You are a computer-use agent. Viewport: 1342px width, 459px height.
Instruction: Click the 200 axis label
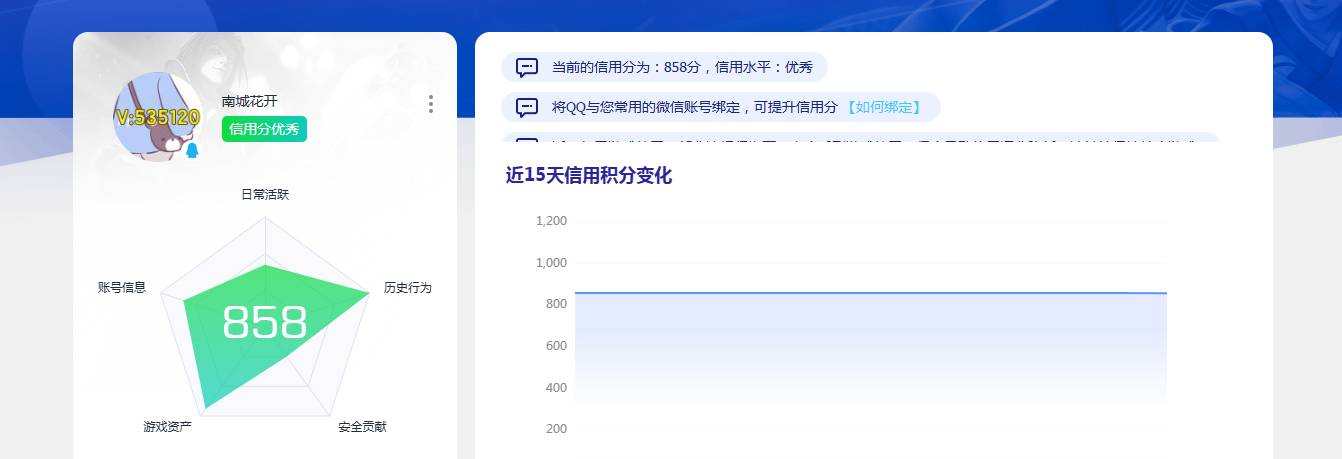(557, 429)
